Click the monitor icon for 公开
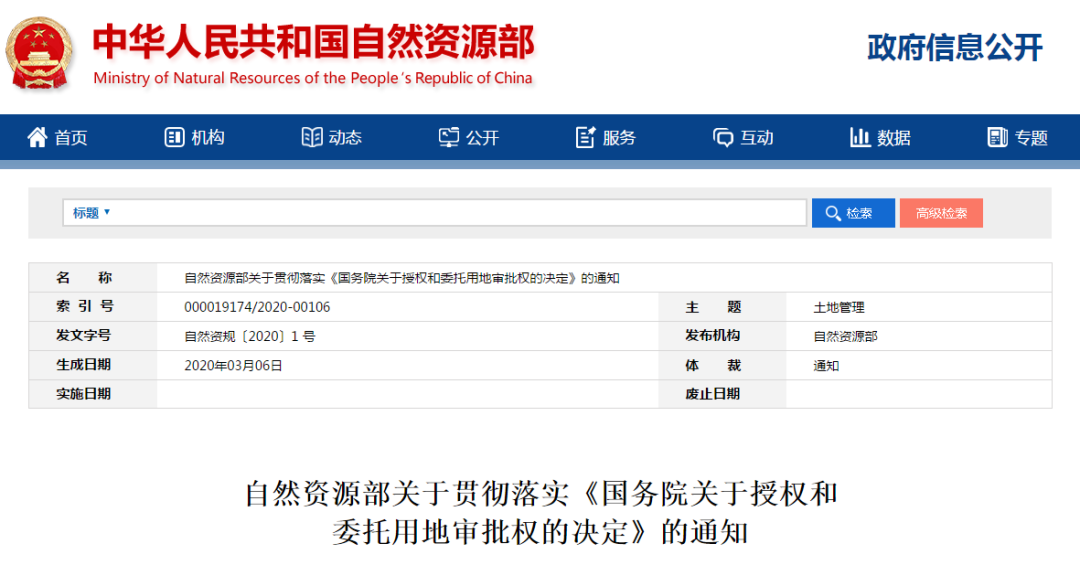Viewport: 1080px width, 565px height. pyautogui.click(x=448, y=137)
